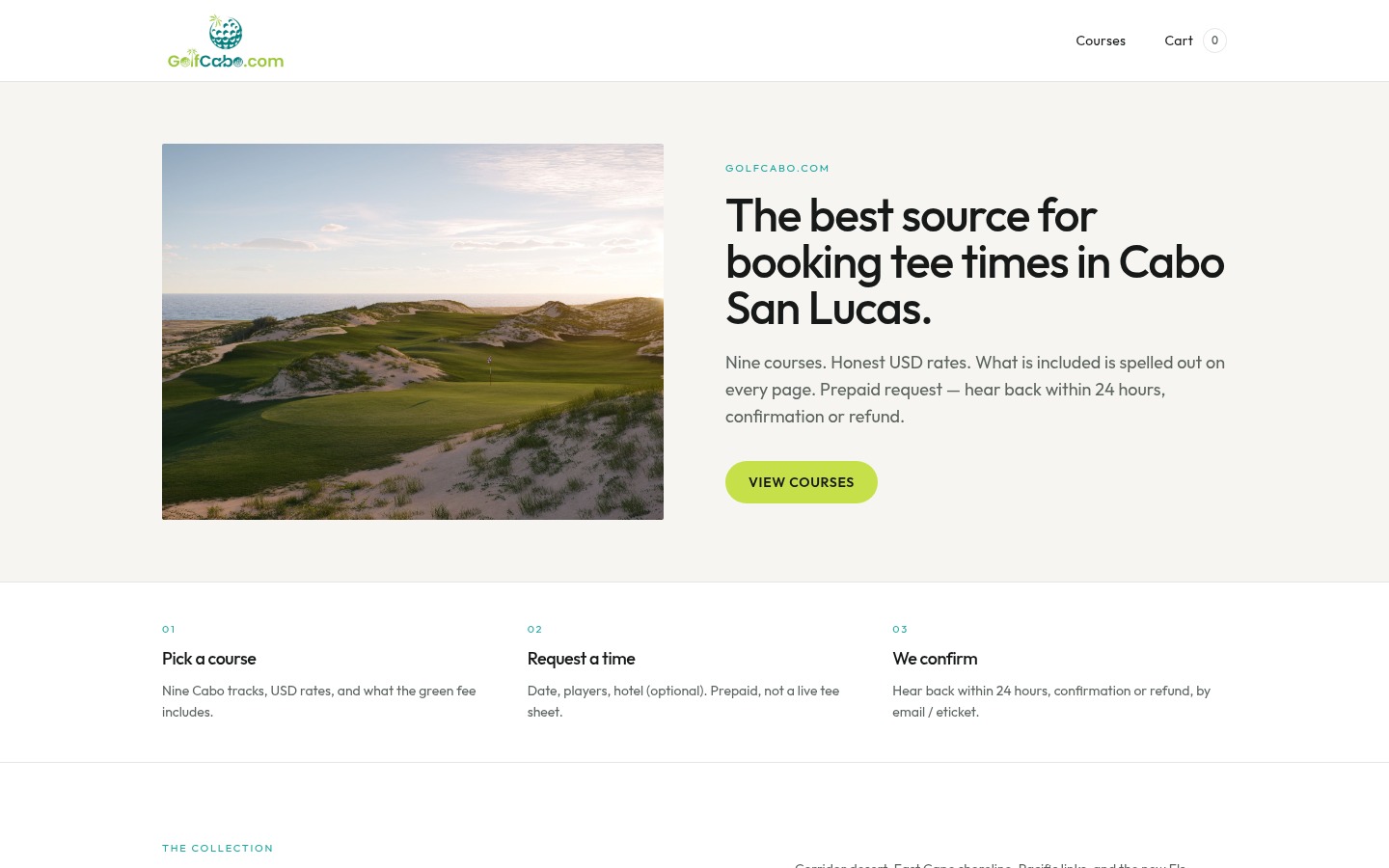Click the View Courses button
Viewport: 1389px width, 868px height.
click(x=802, y=482)
